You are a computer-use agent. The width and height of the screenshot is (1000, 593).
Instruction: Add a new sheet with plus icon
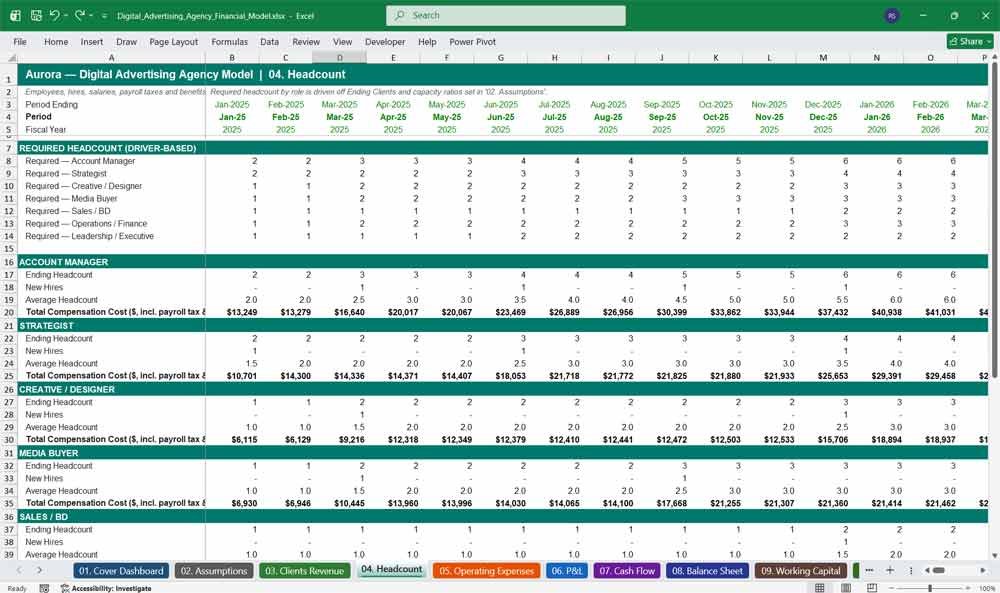[x=890, y=570]
